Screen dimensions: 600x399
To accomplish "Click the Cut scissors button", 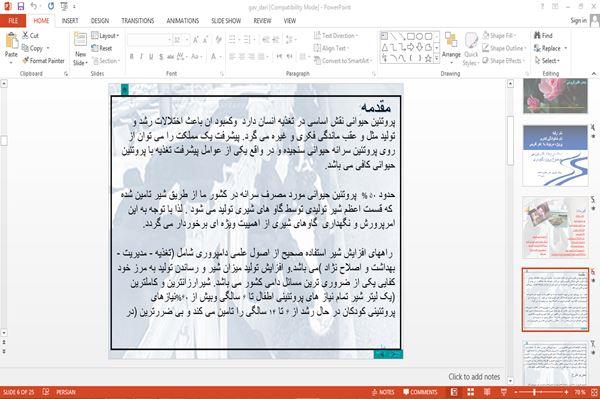I will pos(31,36).
